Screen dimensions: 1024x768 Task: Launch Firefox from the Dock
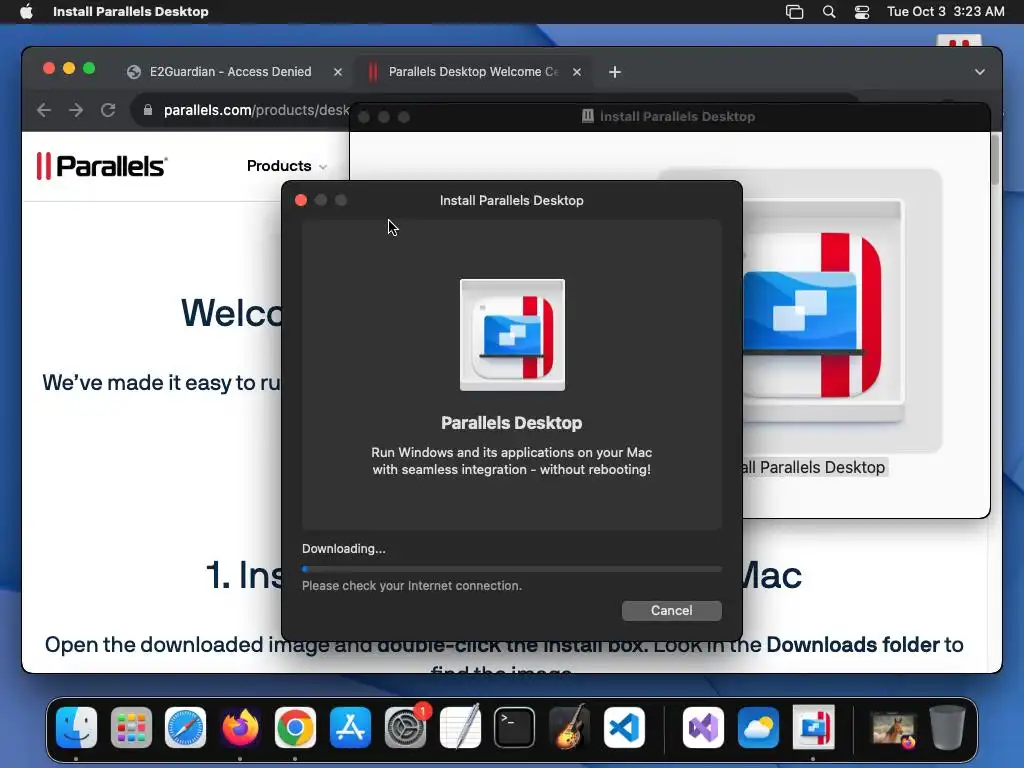(240, 728)
